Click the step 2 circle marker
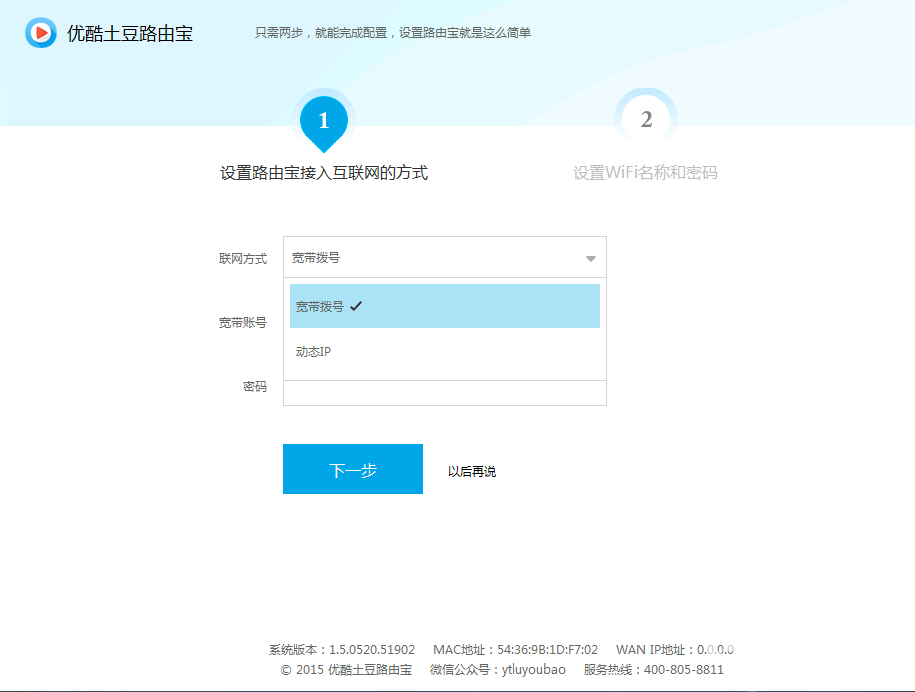This screenshot has width=915, height=692. pos(646,119)
